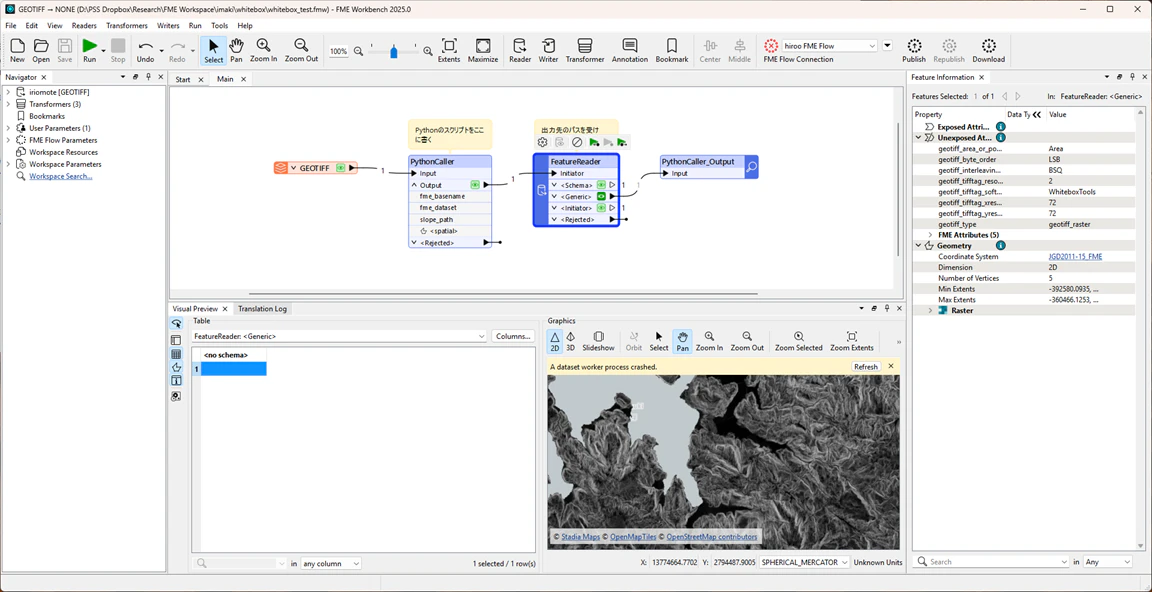Click Zoom Selected in Graphics toolbar

coord(798,340)
